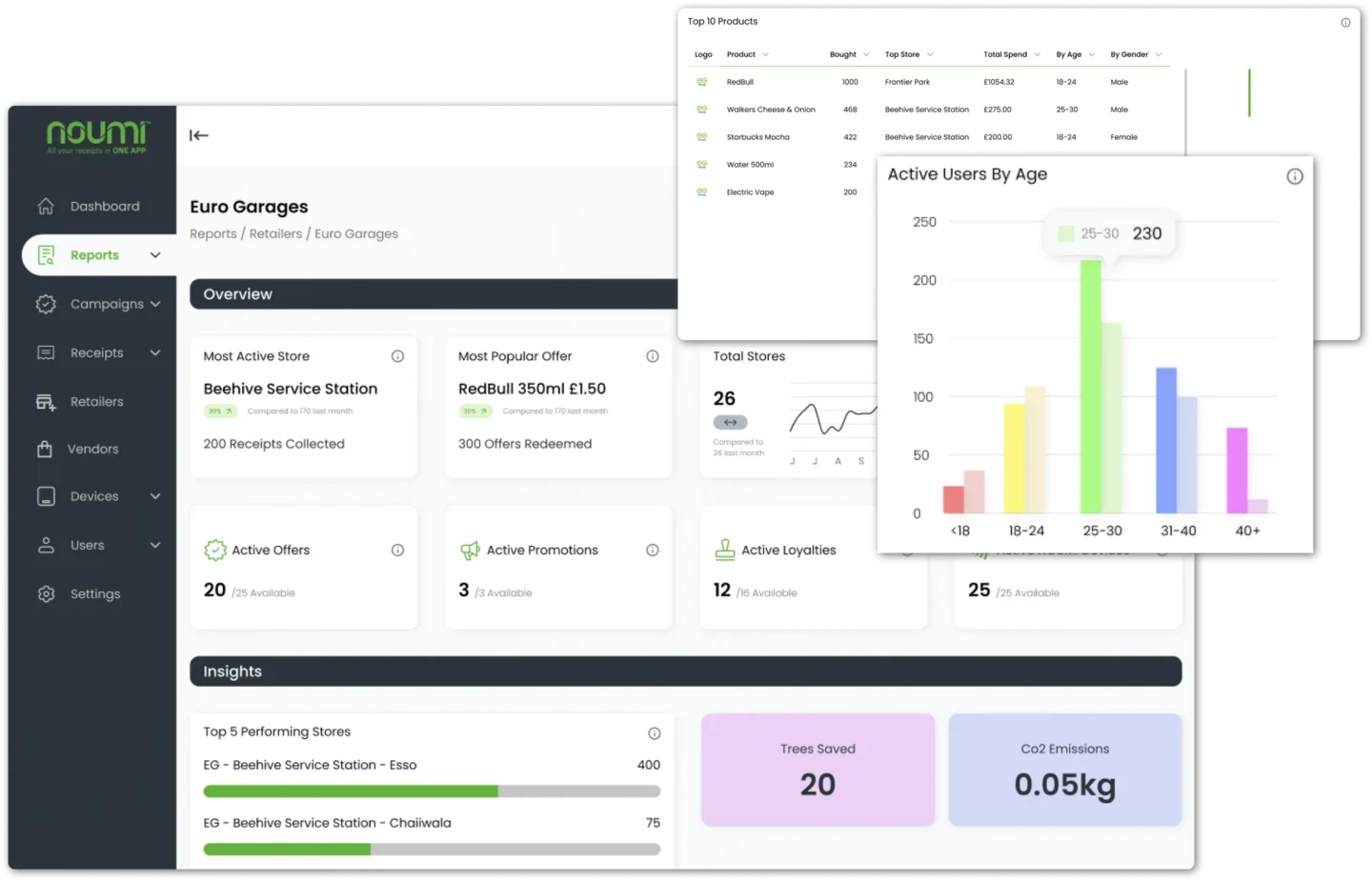Click Reports breadcrumb link
Image resolution: width=1372 pixels, height=881 pixels.
point(213,233)
